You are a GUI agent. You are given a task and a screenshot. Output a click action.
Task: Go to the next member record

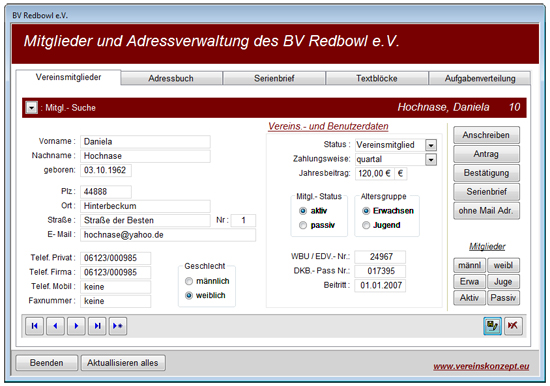click(76, 326)
